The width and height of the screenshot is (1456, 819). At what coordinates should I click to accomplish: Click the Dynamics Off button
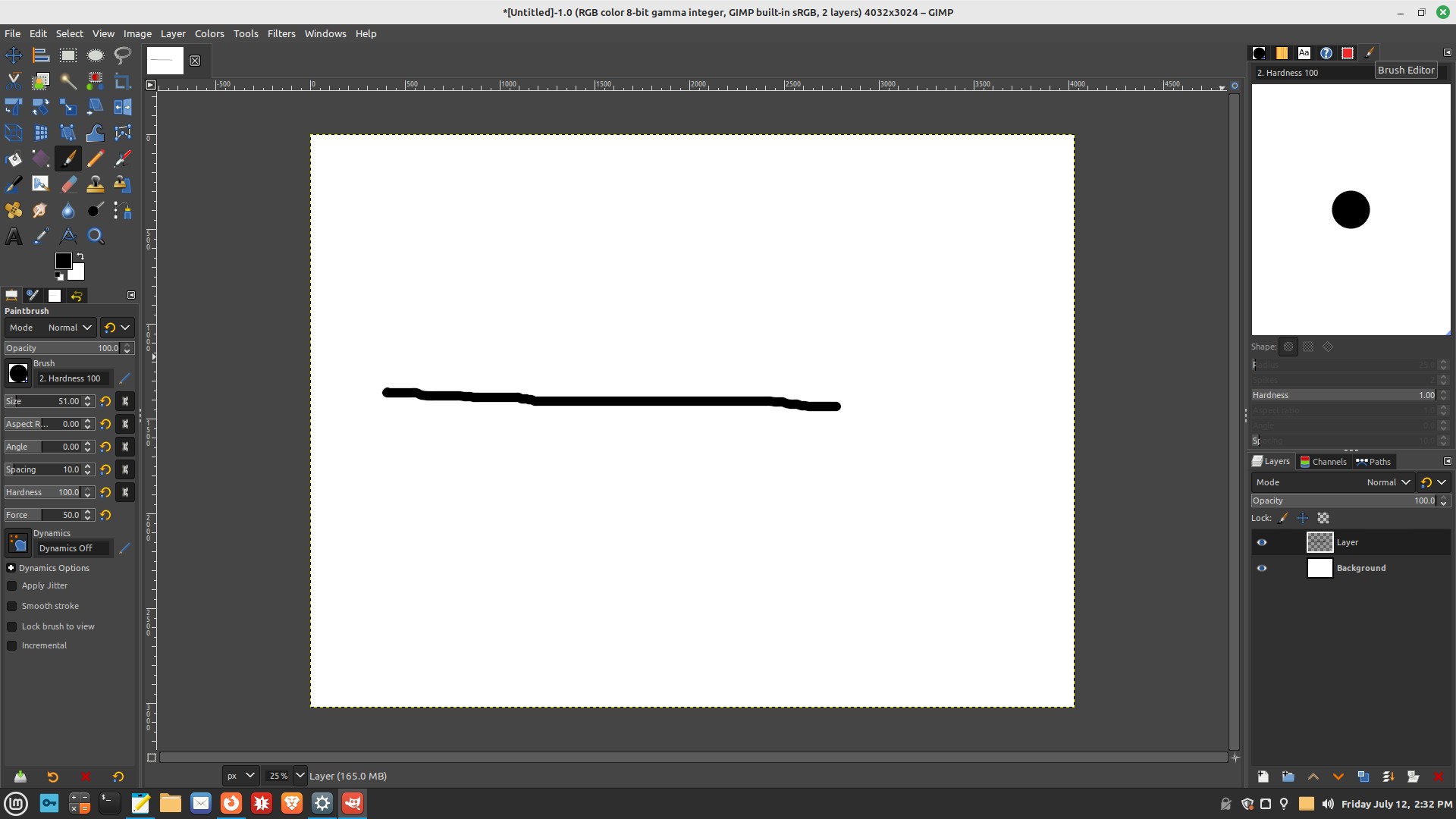click(74, 548)
